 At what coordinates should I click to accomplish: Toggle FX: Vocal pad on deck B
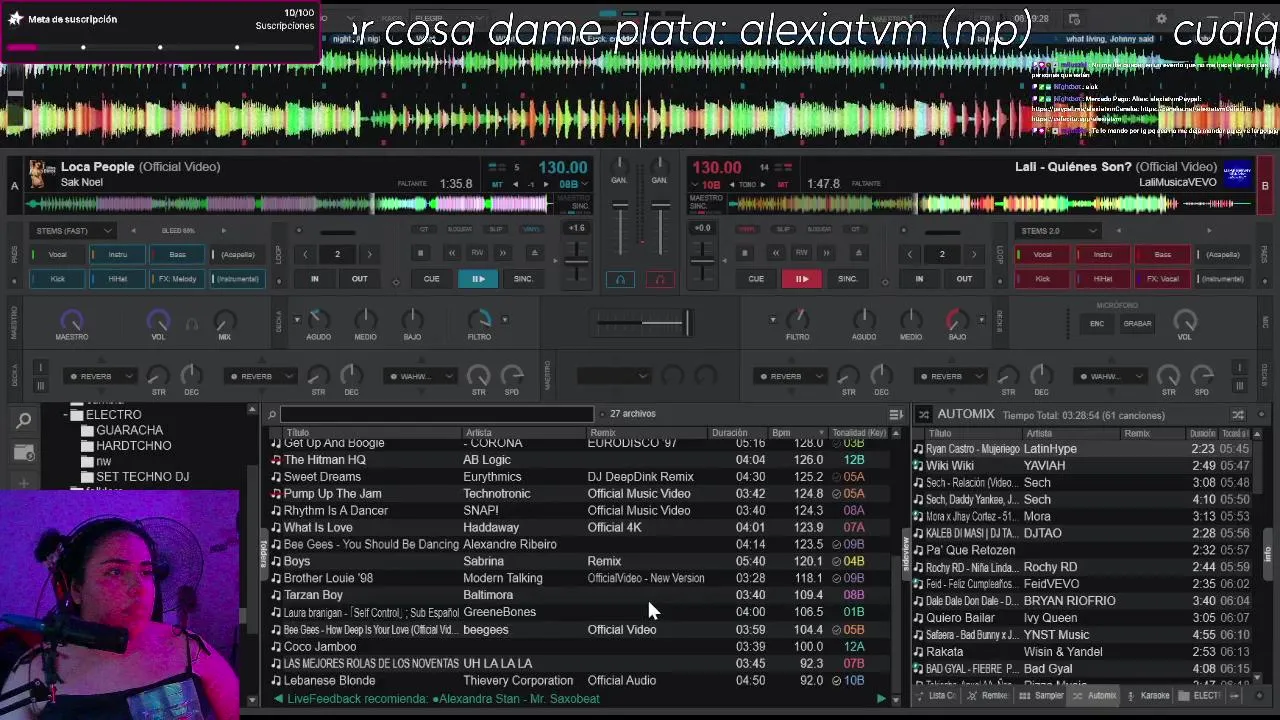click(x=1162, y=279)
